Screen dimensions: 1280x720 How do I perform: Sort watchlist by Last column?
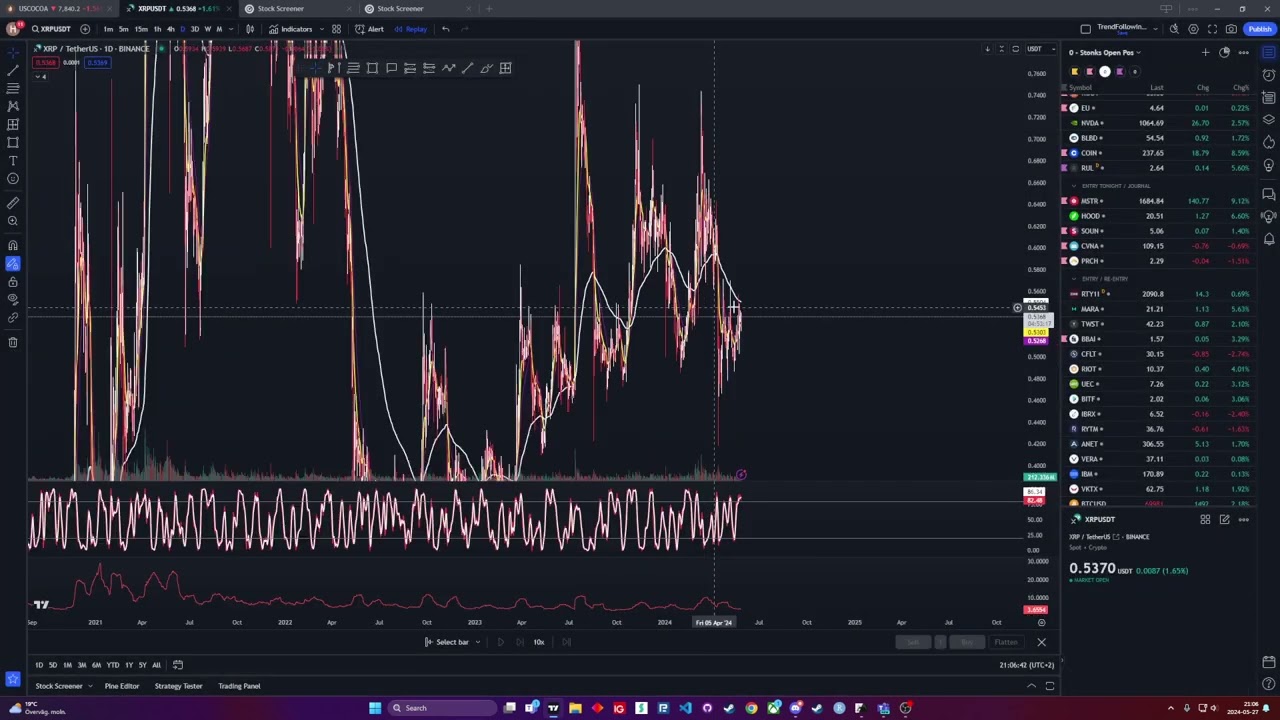pos(1157,88)
